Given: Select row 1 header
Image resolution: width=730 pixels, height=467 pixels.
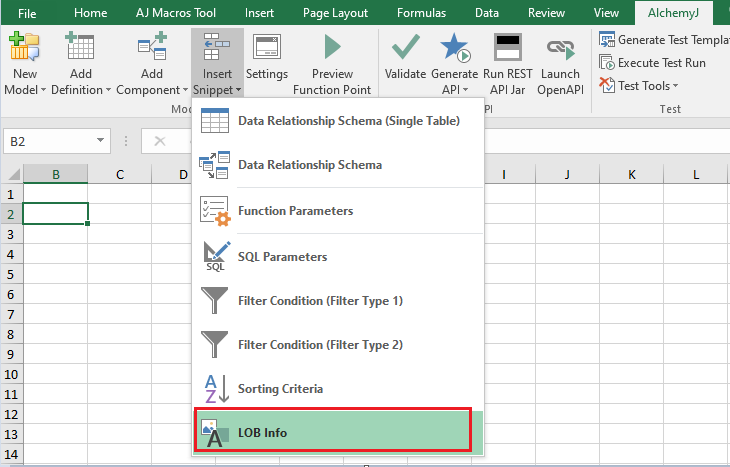Looking at the screenshot, I should pos(11,194).
